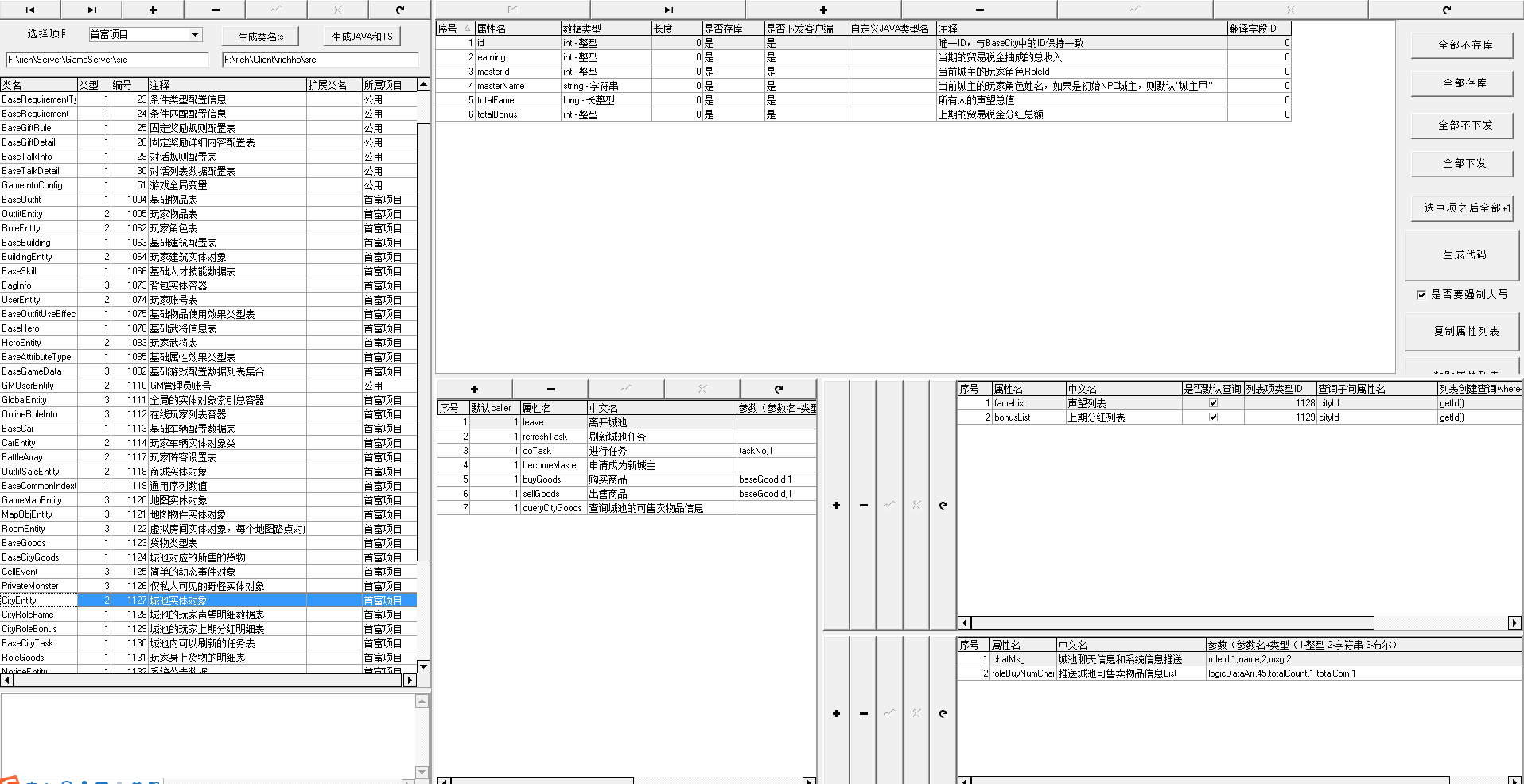1524x784 pixels.
Task: Refresh the attribute table at top-right
Action: (1446, 10)
